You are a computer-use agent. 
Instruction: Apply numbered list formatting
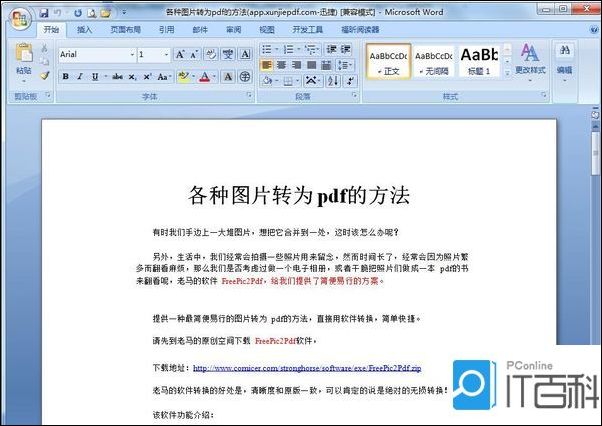(288, 49)
